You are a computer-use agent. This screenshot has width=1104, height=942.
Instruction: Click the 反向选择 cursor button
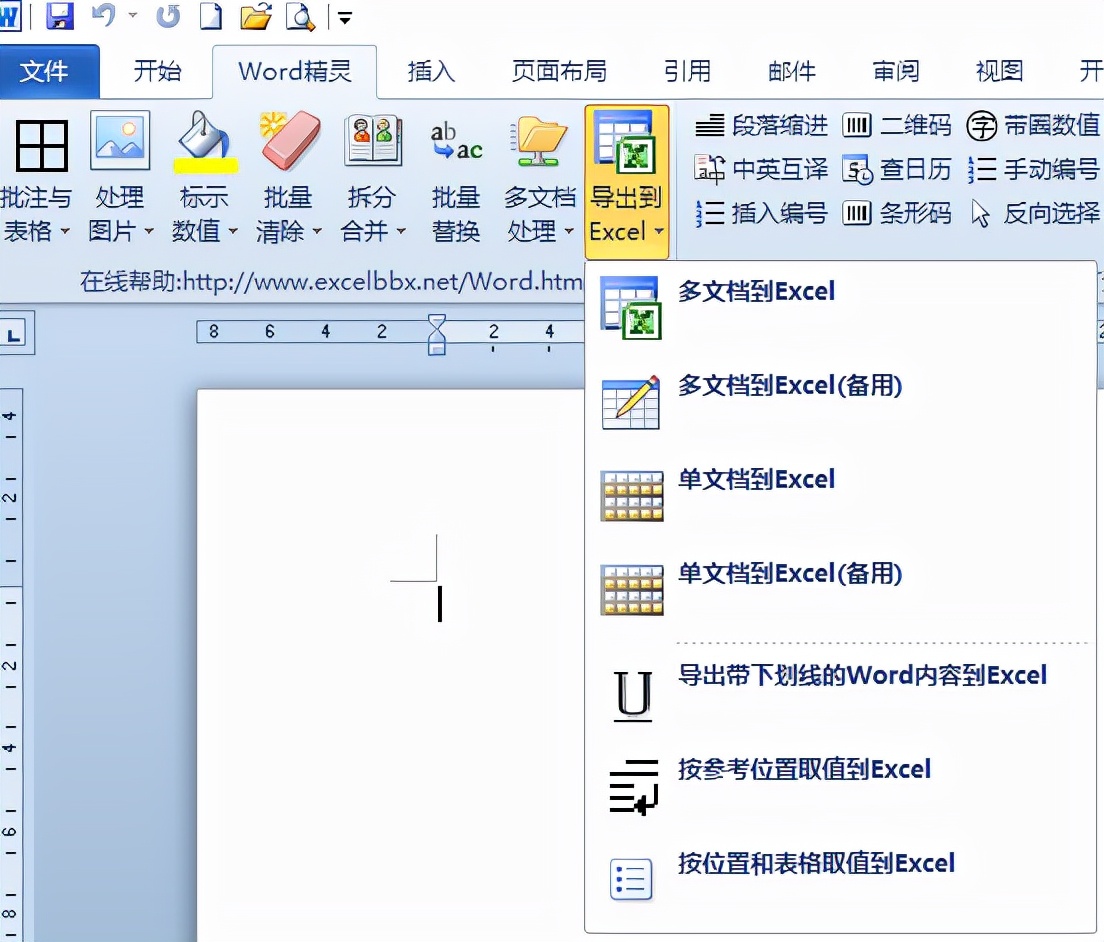(1033, 213)
